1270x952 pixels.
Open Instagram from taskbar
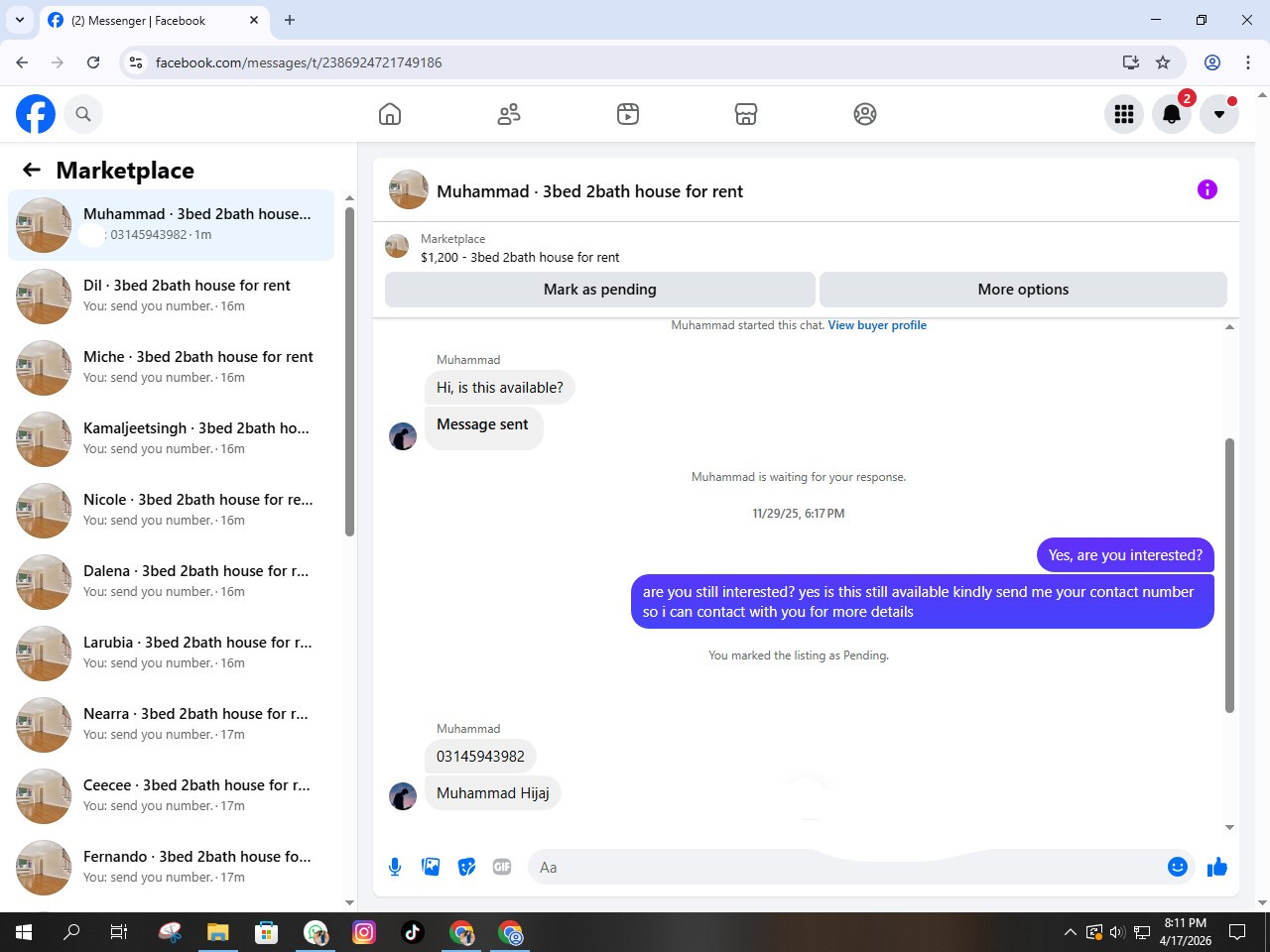[364, 932]
